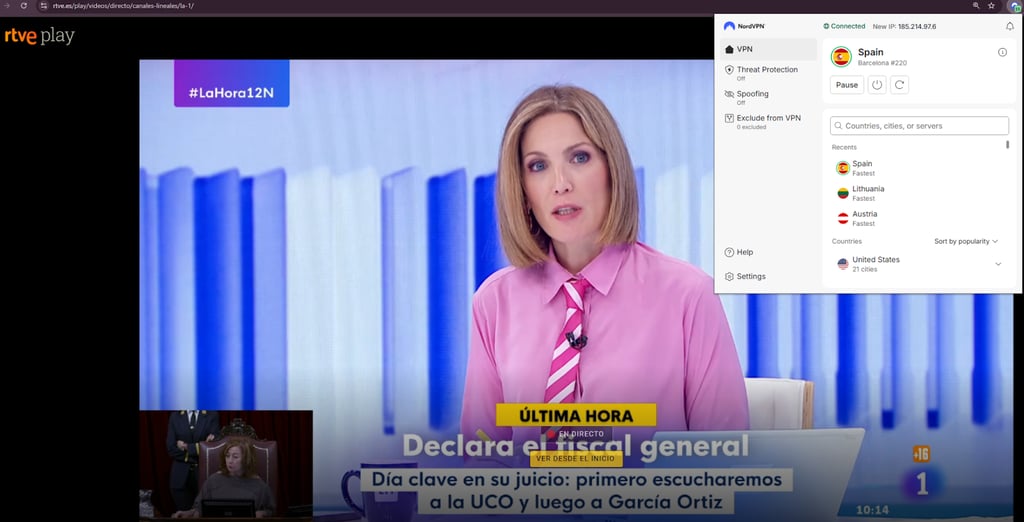Click the NordVPN logo in the panel
The height and width of the screenshot is (522, 1024).
click(x=744, y=26)
